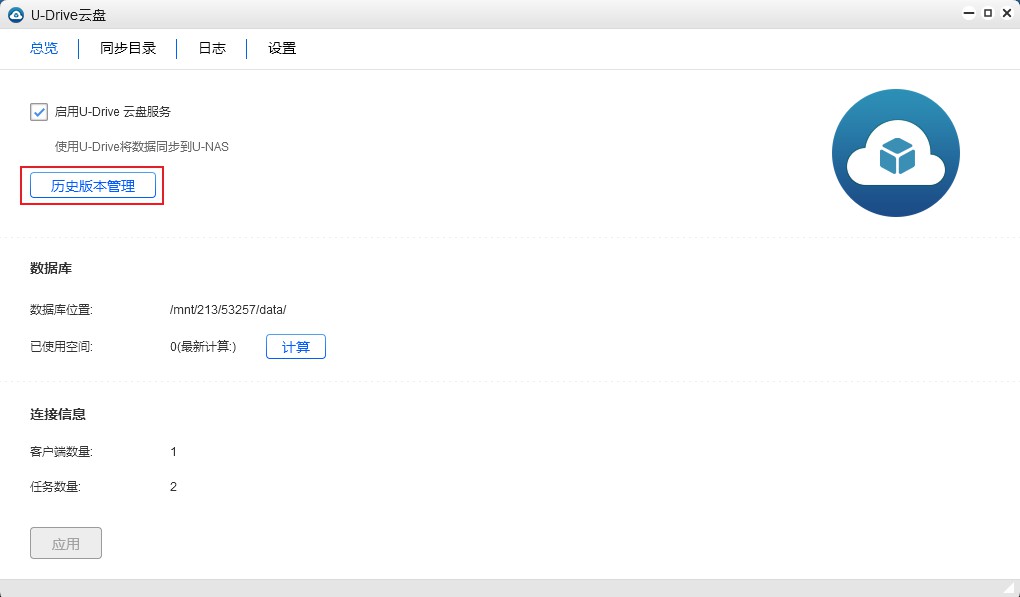Minimize the U-Drive云盘 window
This screenshot has width=1020, height=597.
click(x=969, y=14)
